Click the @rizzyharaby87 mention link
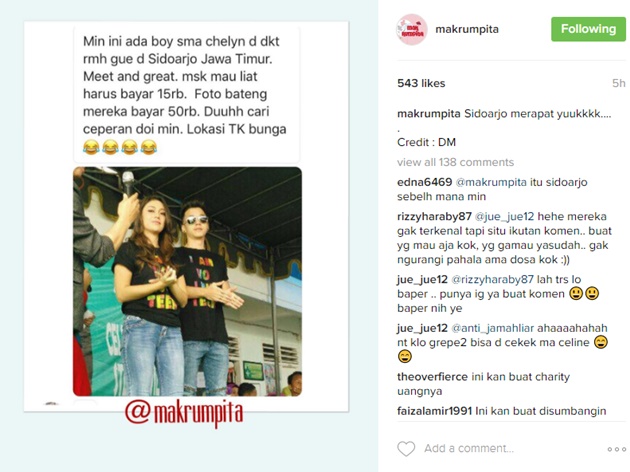630x472 pixels. point(493,279)
